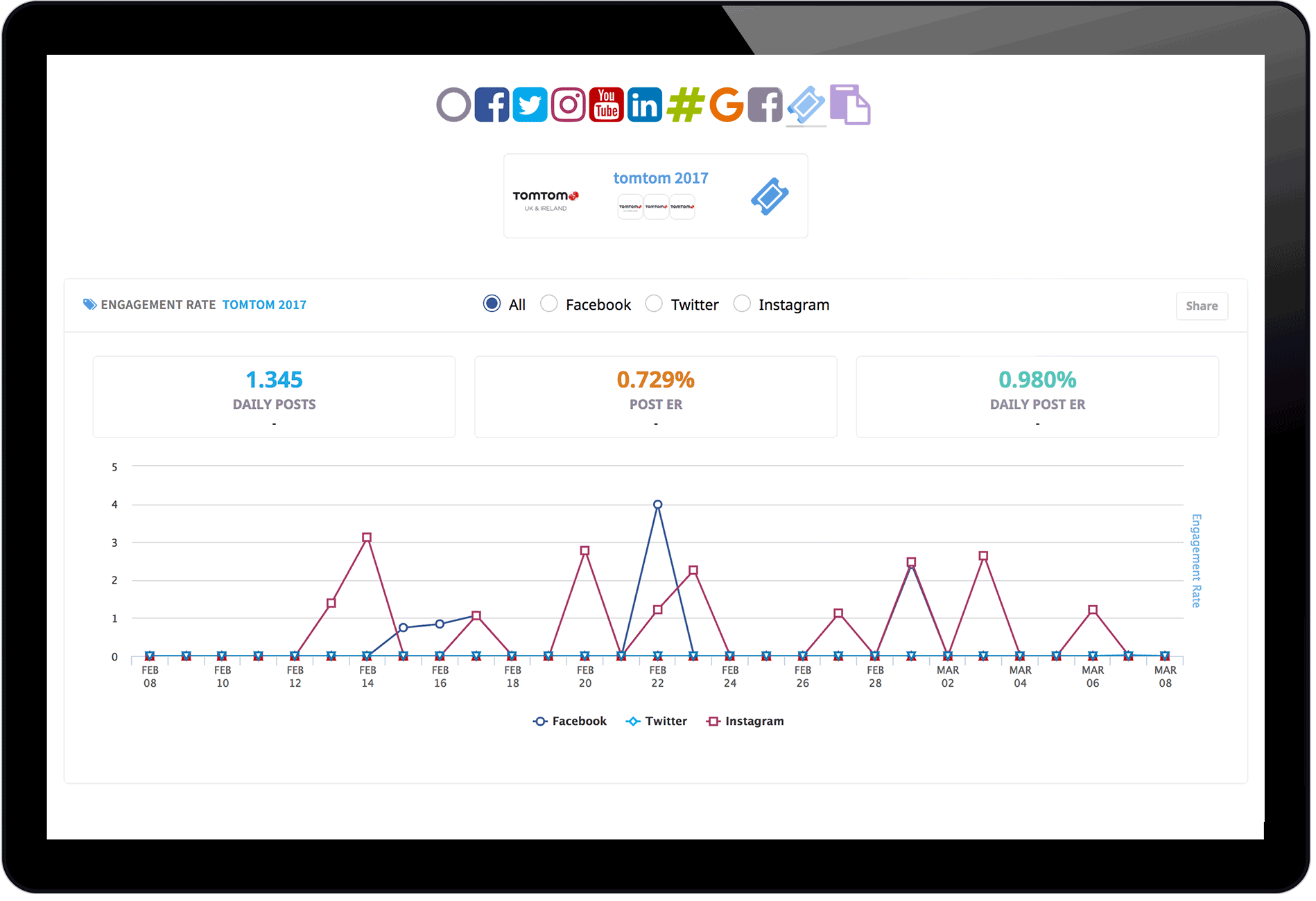
Task: Open the green hashtag icon
Action: [686, 105]
